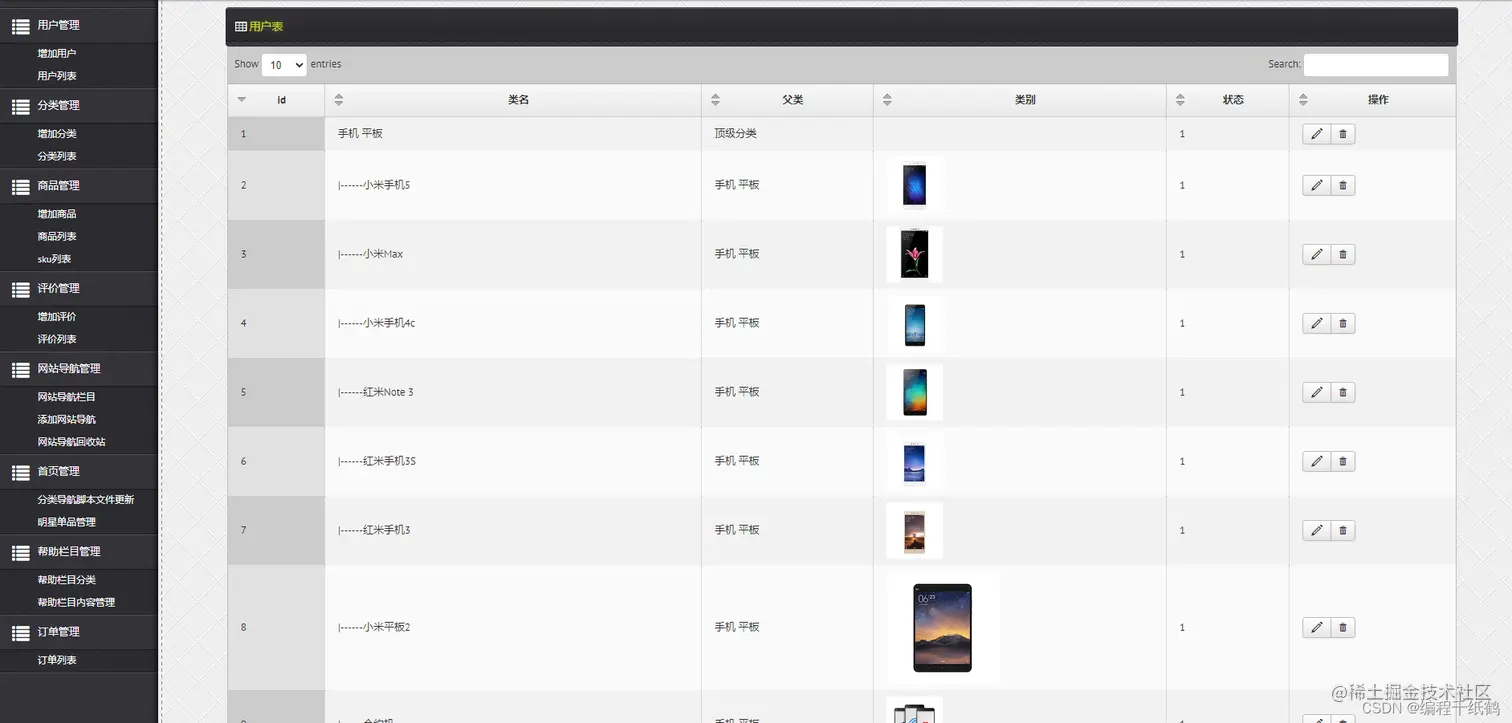
Task: Open 用户列表 in the sidebar
Action: click(x=57, y=76)
